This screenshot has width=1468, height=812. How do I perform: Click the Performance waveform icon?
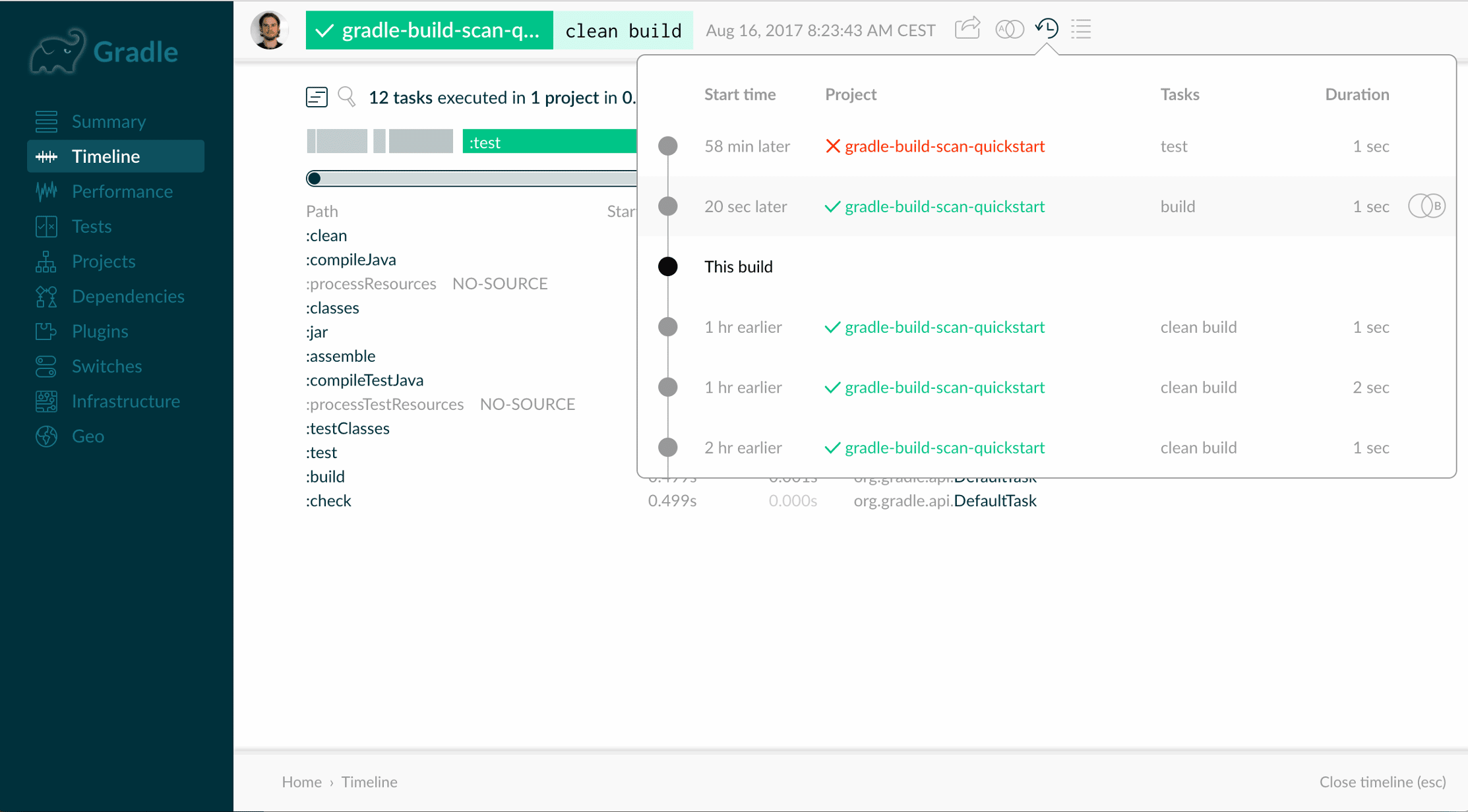click(x=46, y=191)
